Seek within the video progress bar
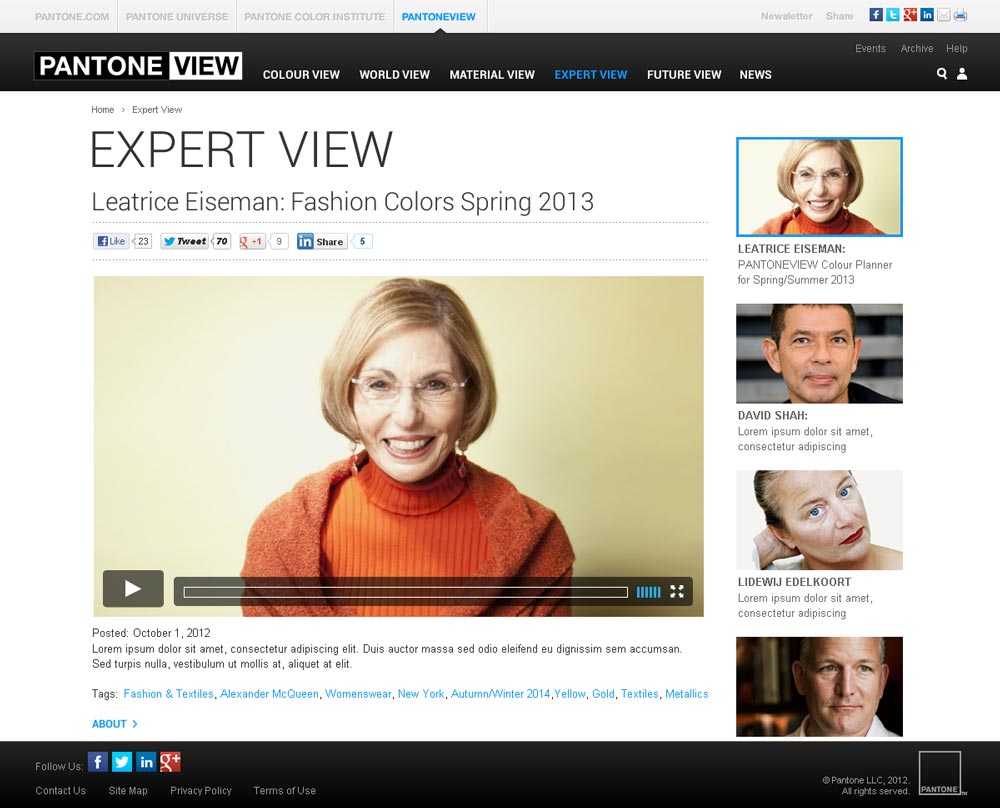 point(406,592)
